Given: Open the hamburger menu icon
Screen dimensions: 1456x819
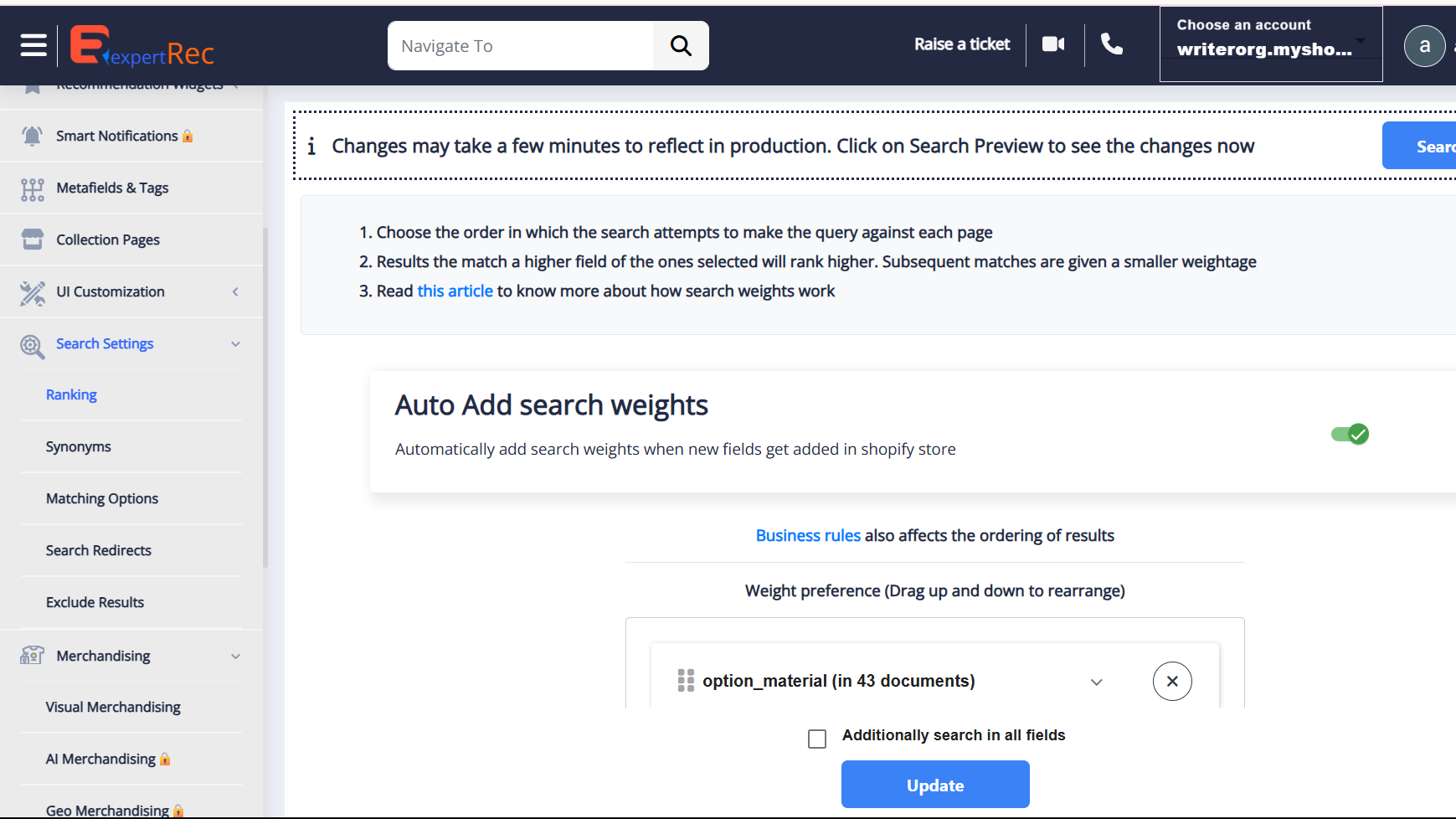Looking at the screenshot, I should point(33,45).
